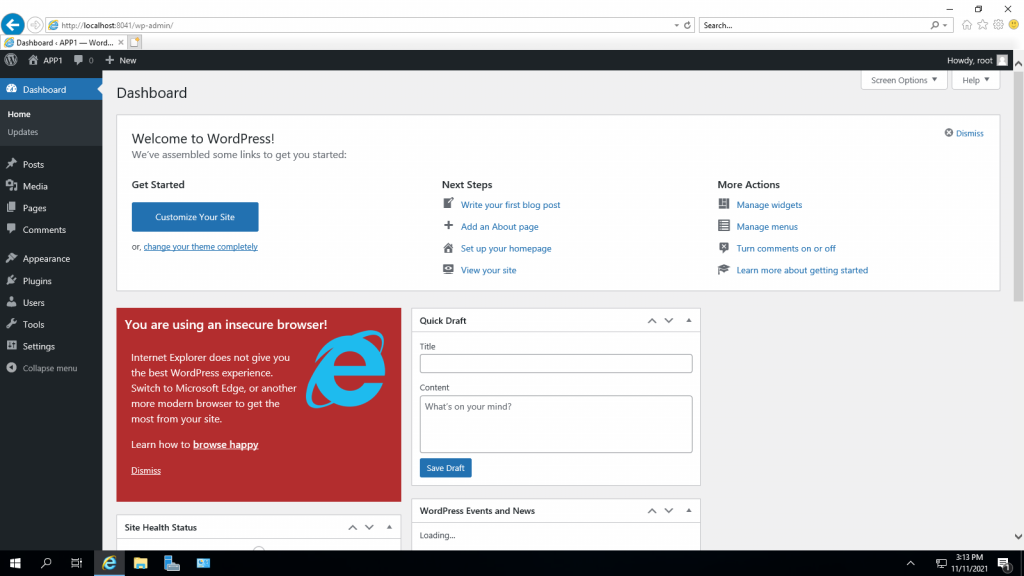Follow the View your site link

coord(488,270)
